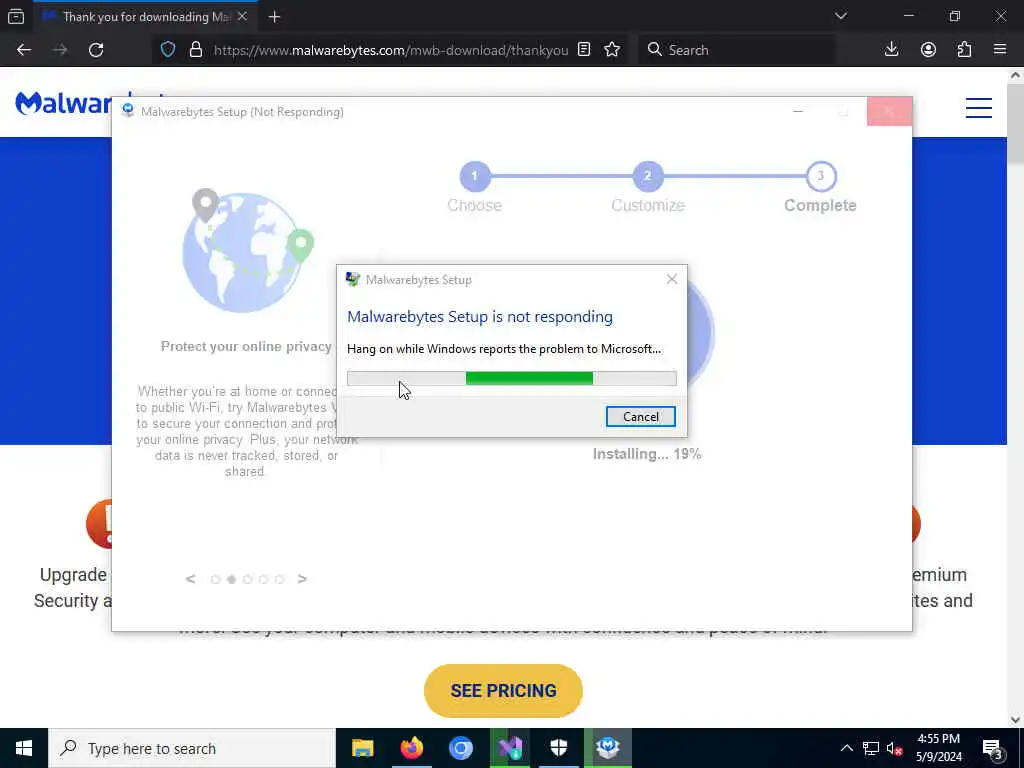Open the blue circular browser taskbar icon
The image size is (1024, 768).
point(460,748)
